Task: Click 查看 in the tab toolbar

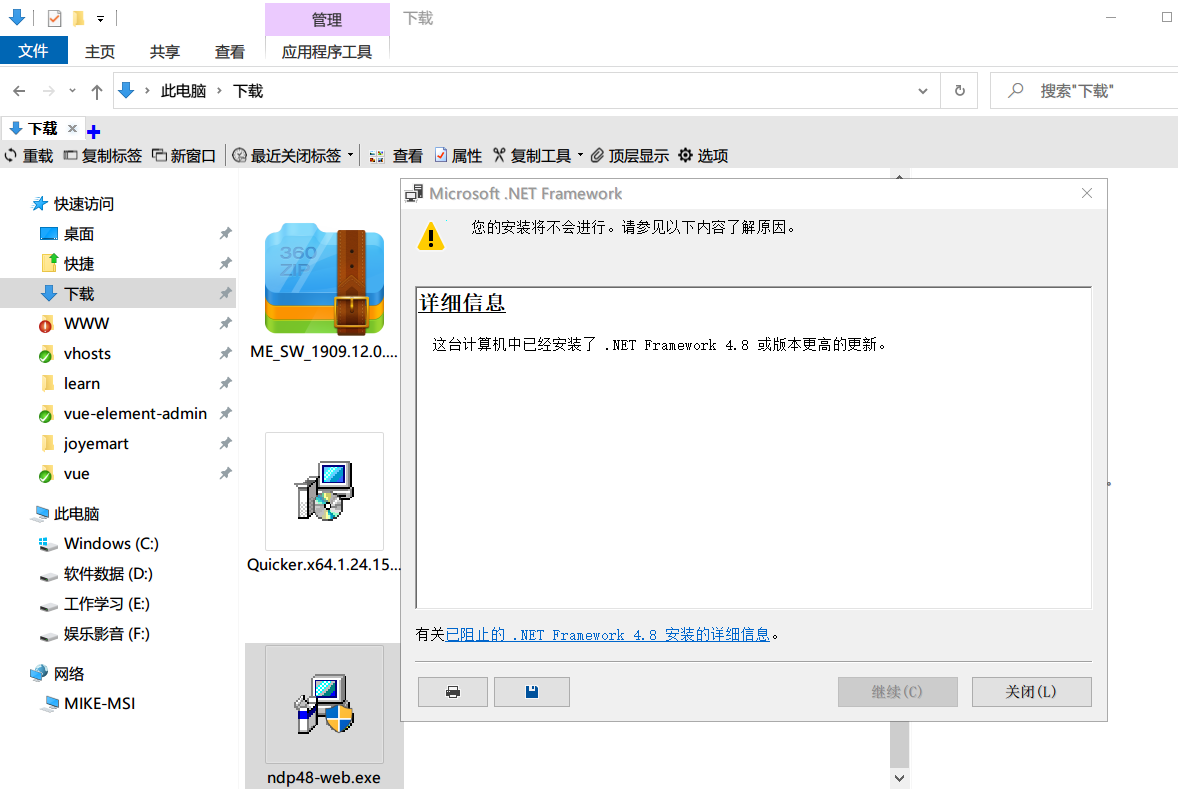Action: coord(397,156)
